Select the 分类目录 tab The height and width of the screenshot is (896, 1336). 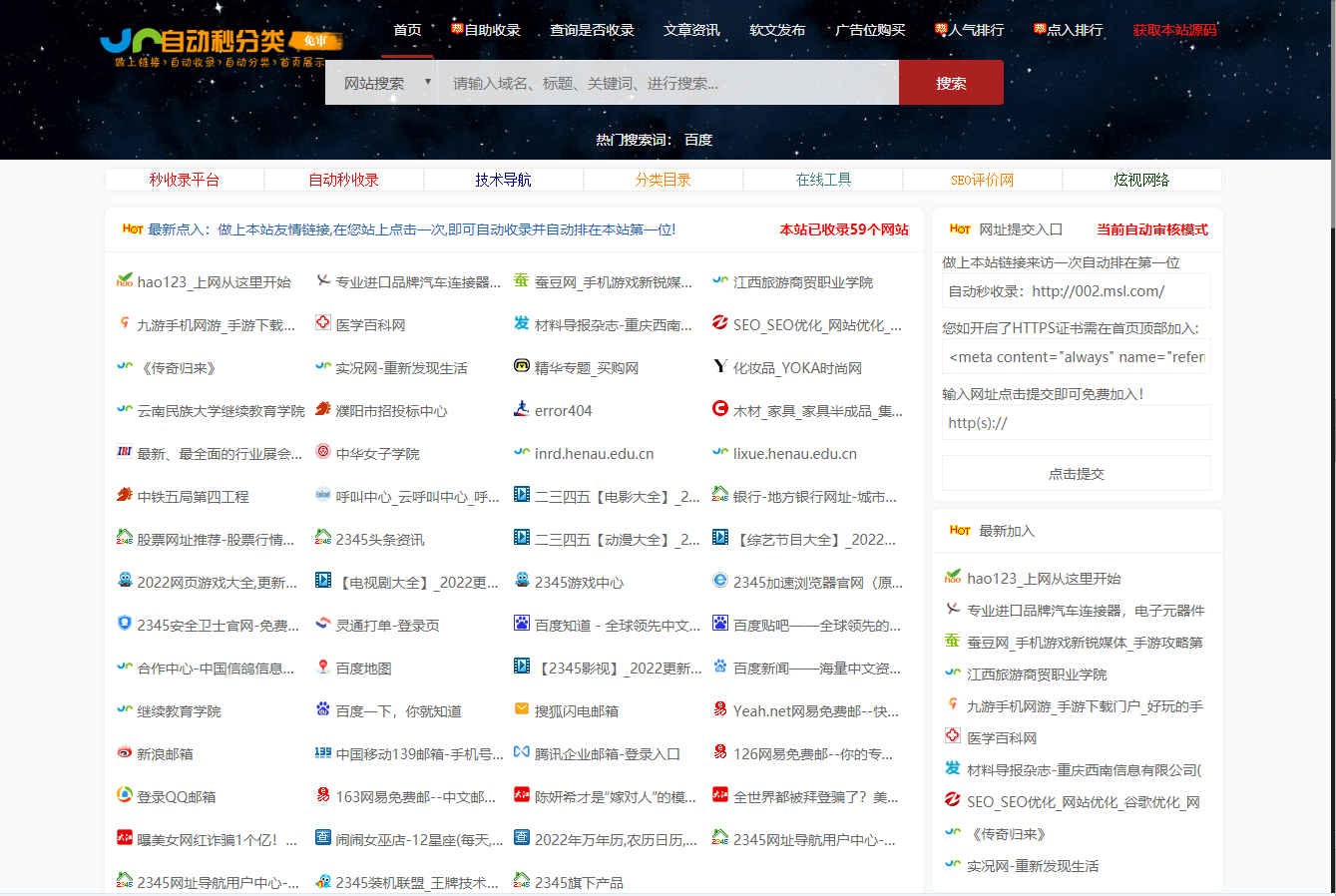point(664,180)
